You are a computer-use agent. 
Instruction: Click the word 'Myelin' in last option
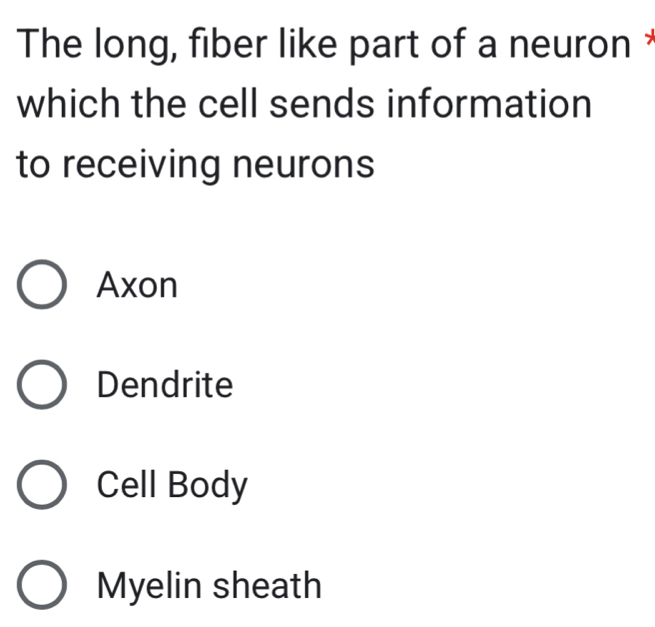(x=149, y=586)
